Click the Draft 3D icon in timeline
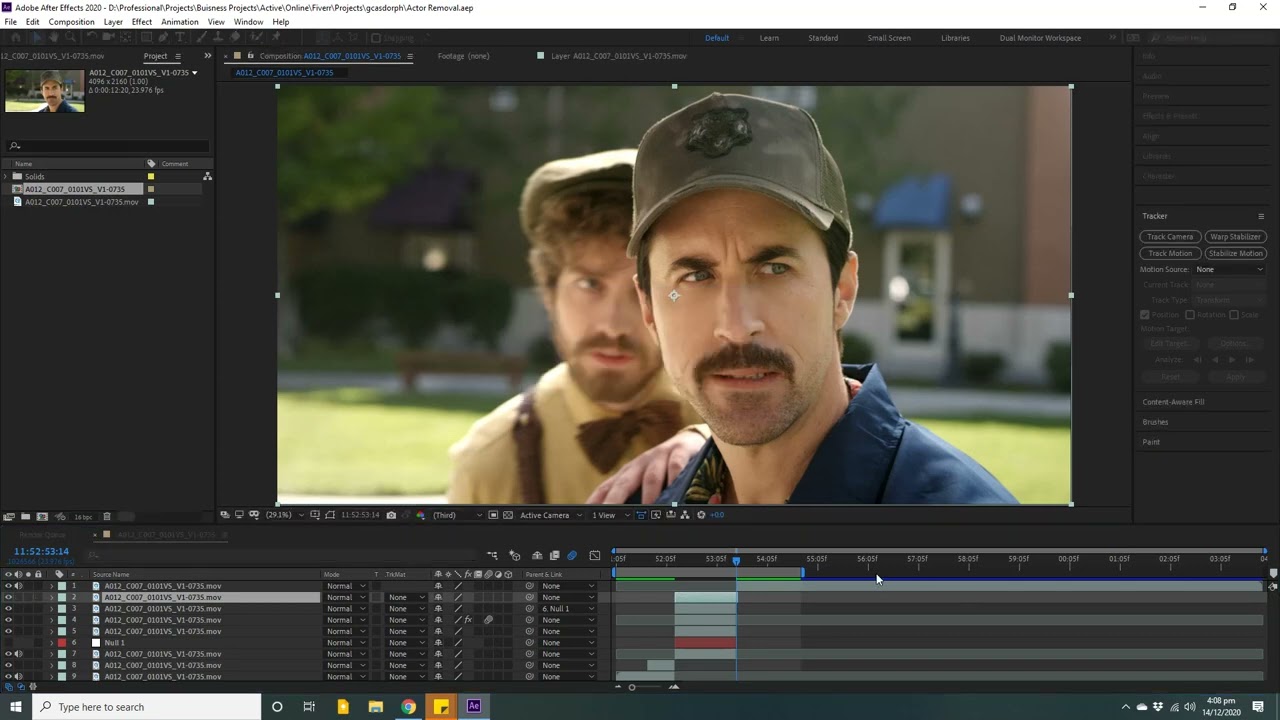The image size is (1280, 720). coord(514,555)
